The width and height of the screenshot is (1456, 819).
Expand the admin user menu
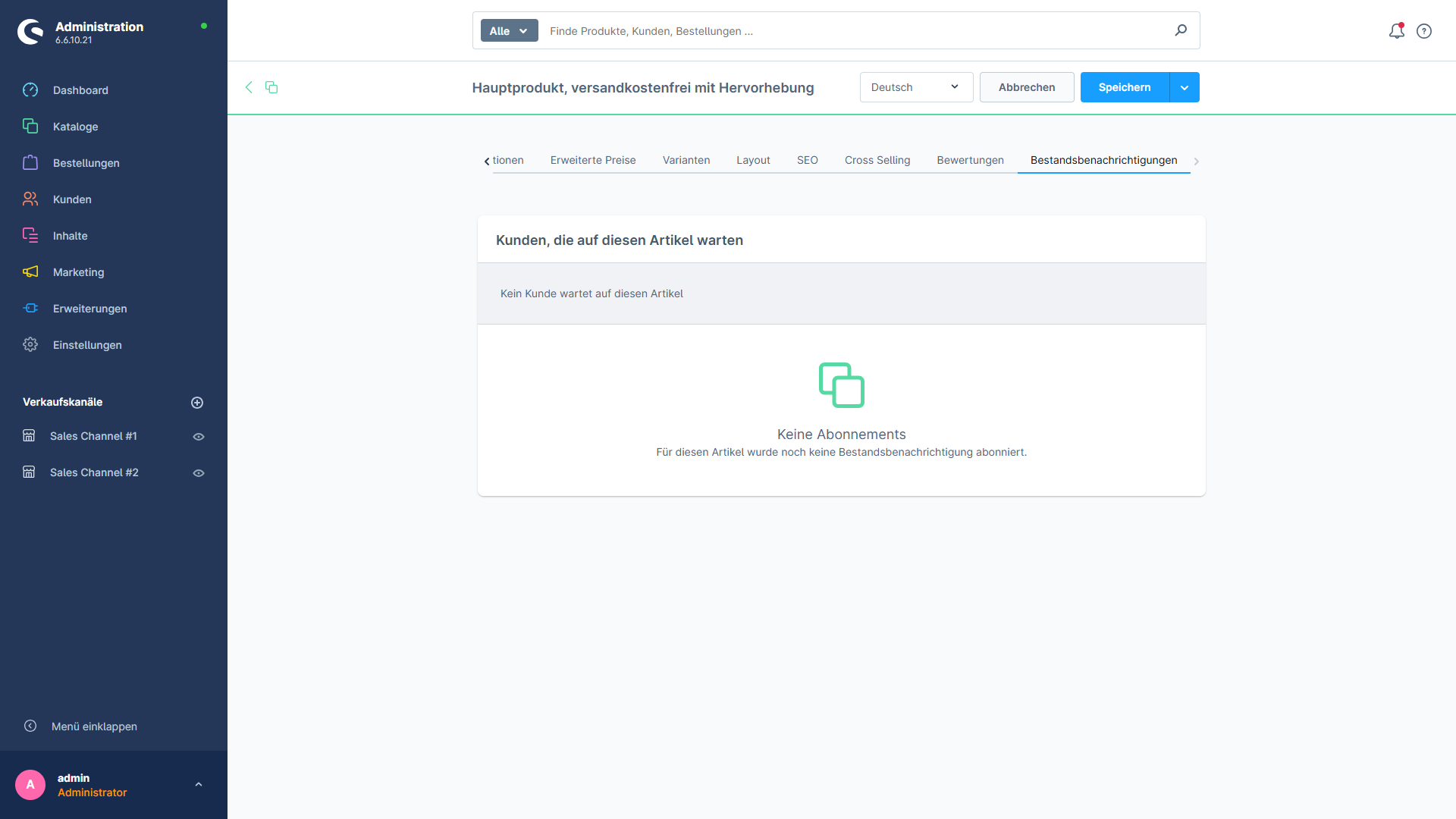199,785
